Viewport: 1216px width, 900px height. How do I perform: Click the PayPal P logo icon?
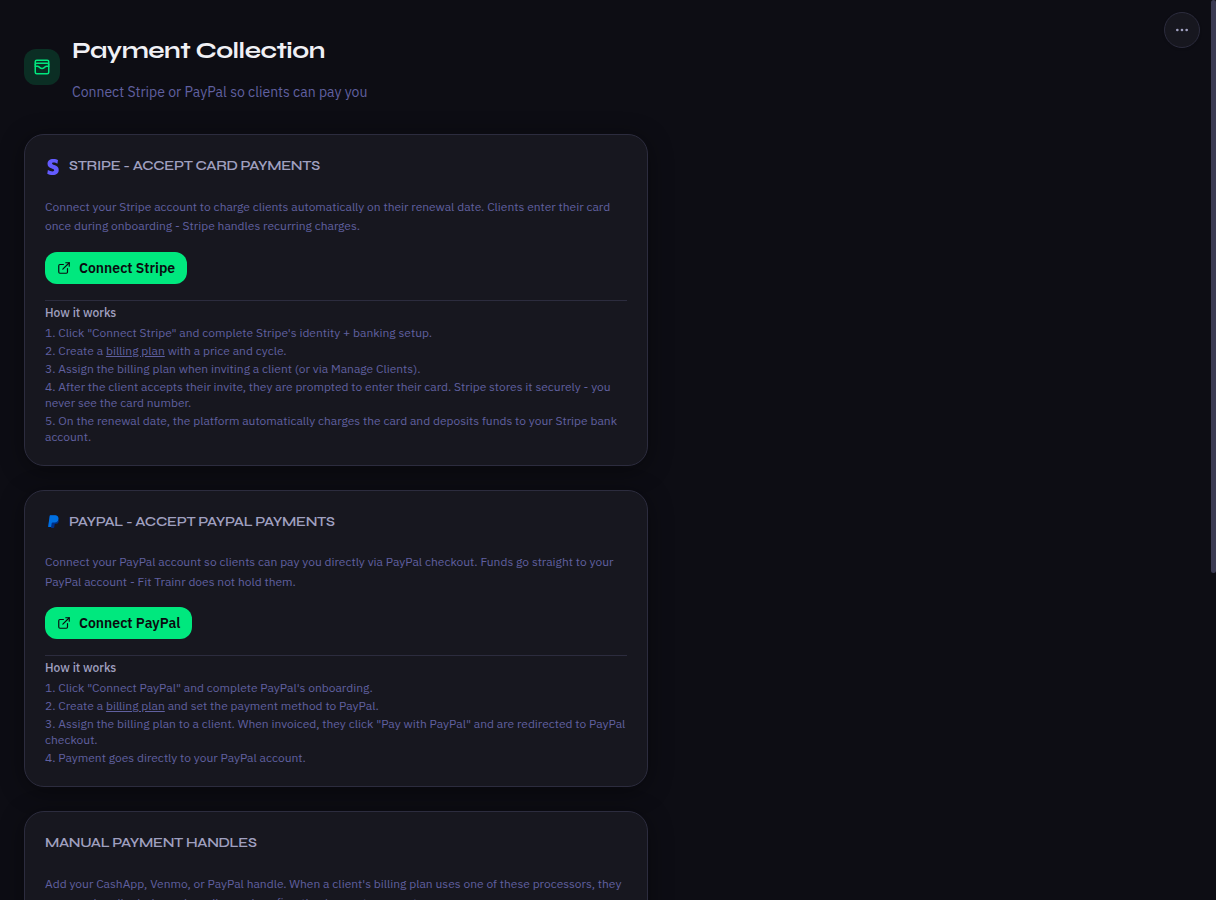(53, 522)
